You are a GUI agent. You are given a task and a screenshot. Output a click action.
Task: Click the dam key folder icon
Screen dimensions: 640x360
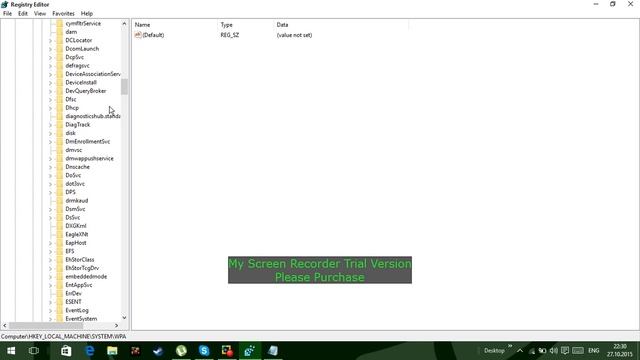pos(60,32)
